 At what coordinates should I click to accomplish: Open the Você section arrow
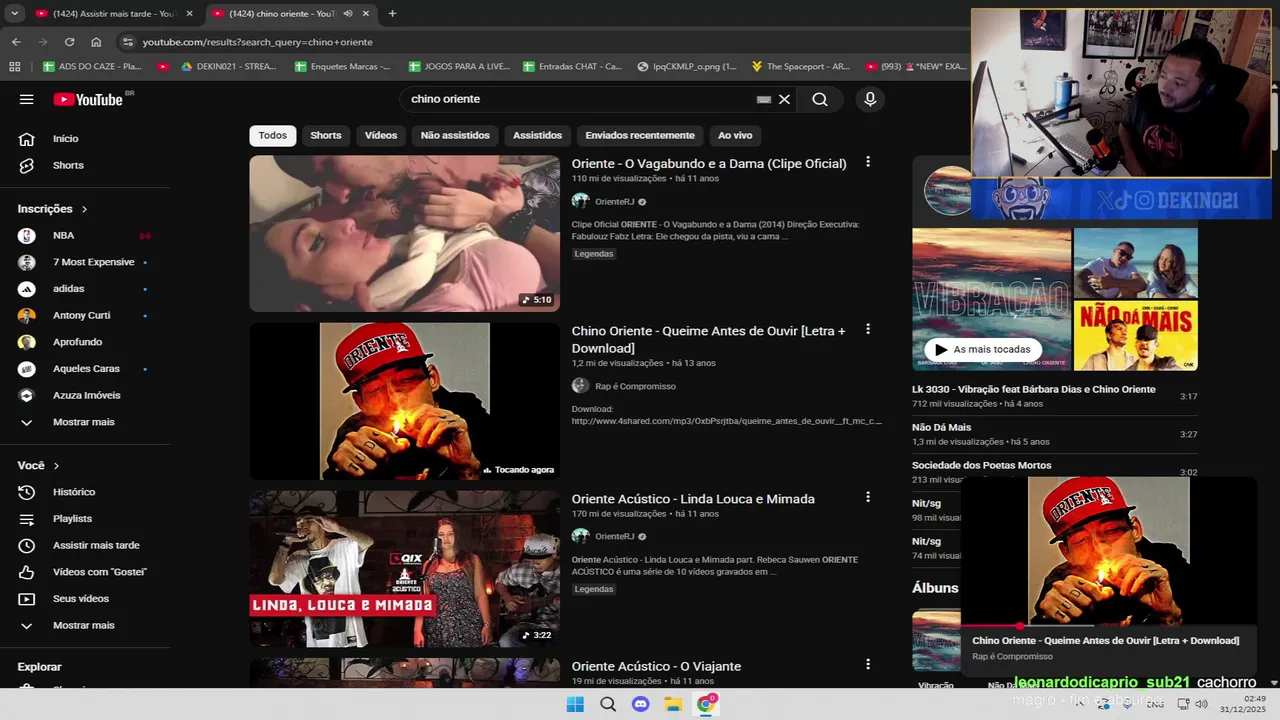point(56,466)
